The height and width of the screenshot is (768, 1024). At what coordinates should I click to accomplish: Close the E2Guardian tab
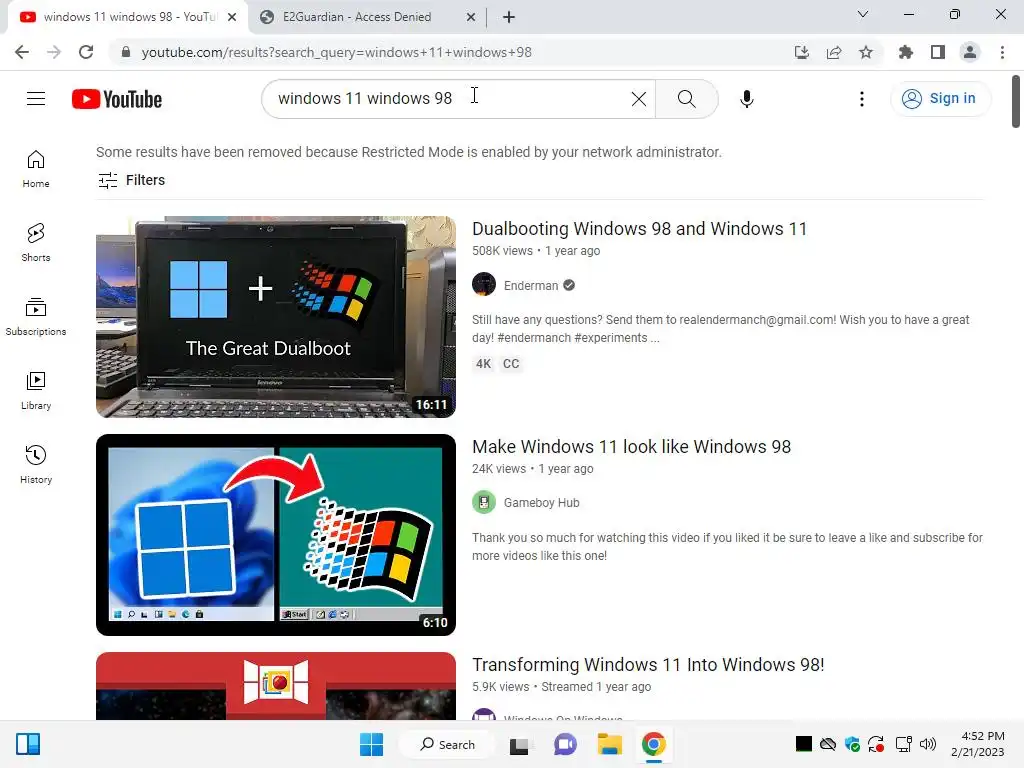click(x=470, y=18)
